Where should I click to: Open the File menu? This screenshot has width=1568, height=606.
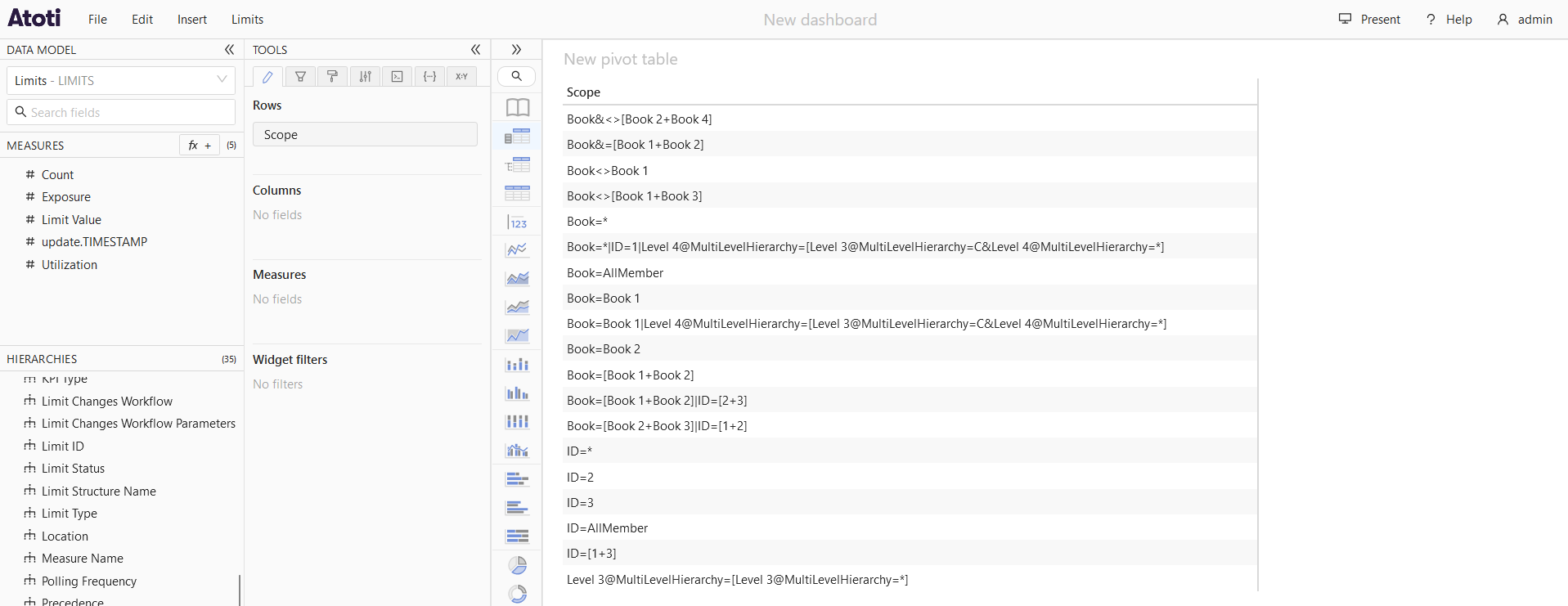(x=97, y=20)
